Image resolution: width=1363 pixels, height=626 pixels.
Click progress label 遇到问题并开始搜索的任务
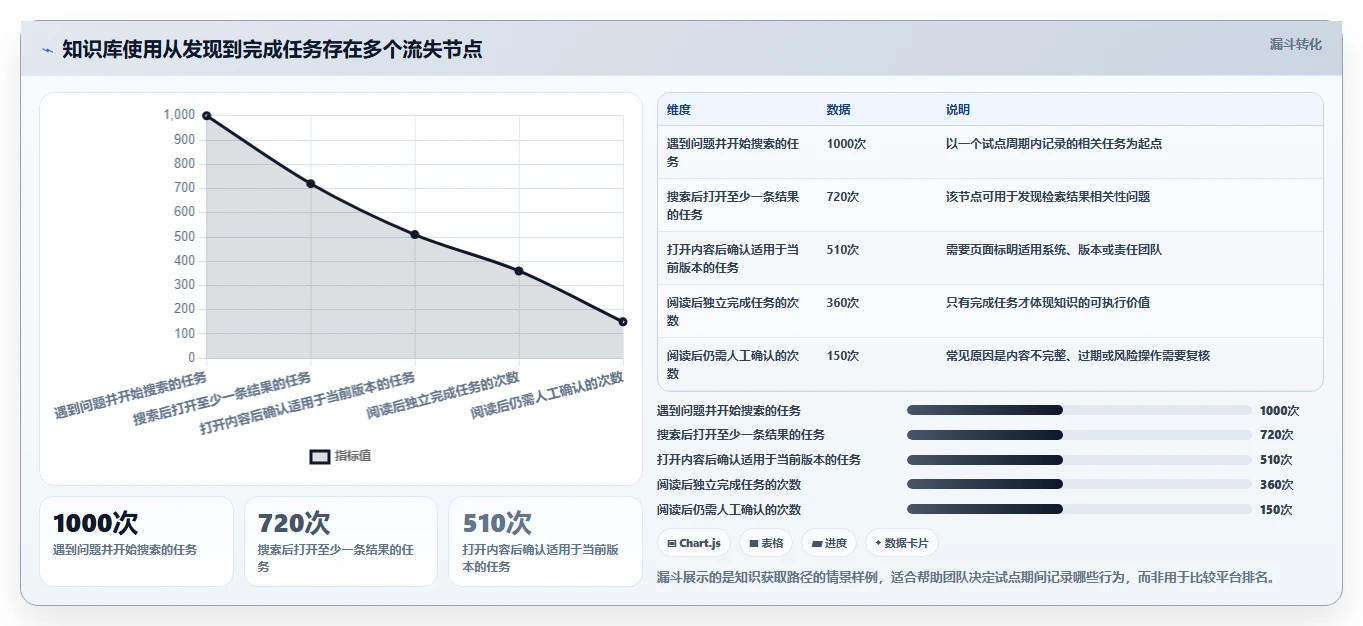coord(729,411)
